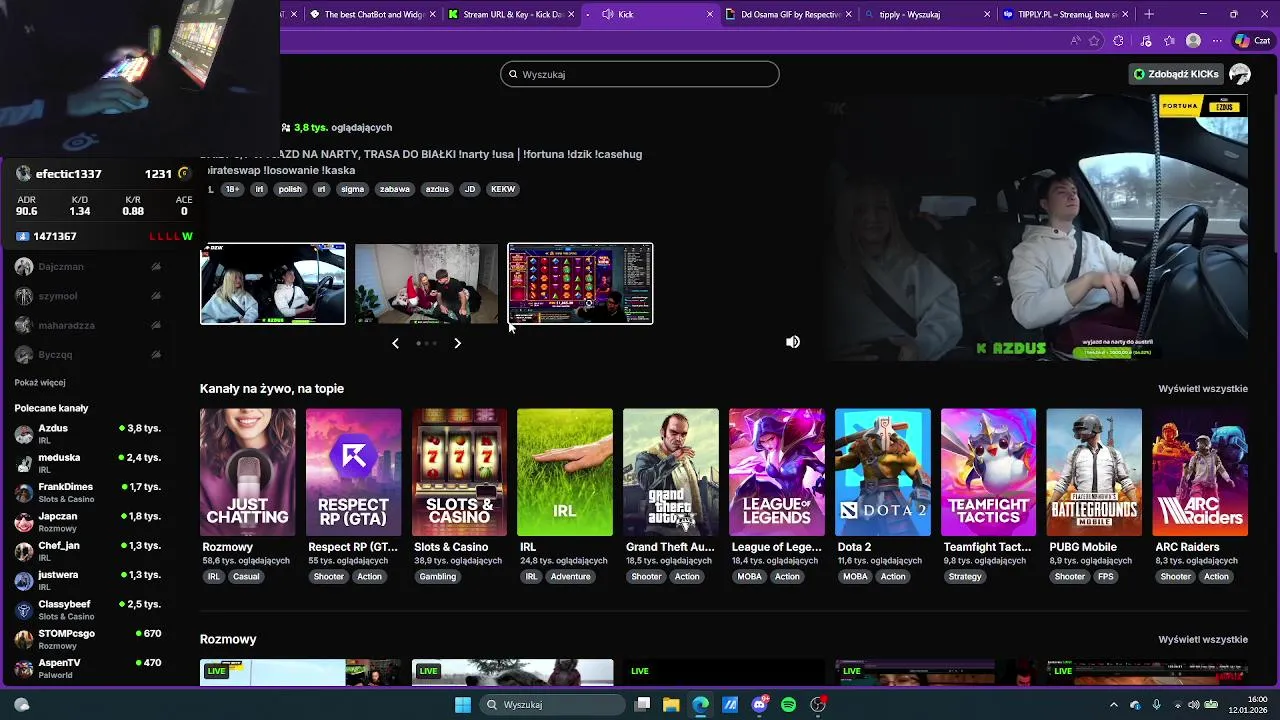The width and height of the screenshot is (1280, 720).
Task: Click the Strategy tag under Teamfight Tactics
Action: tap(965, 577)
